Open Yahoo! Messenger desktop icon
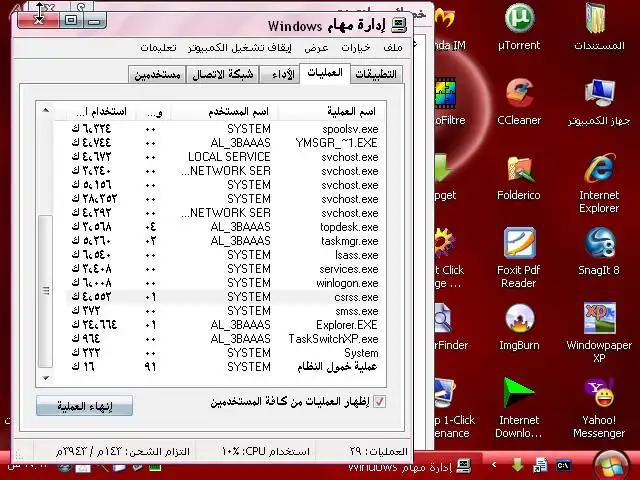This screenshot has height=480, width=640. (599, 407)
